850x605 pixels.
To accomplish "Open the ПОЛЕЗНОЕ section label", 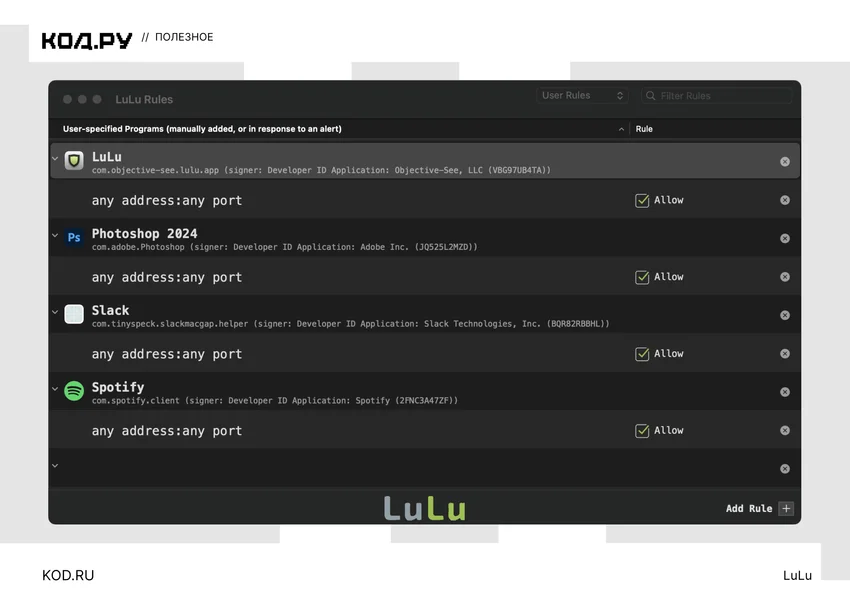I will point(184,37).
